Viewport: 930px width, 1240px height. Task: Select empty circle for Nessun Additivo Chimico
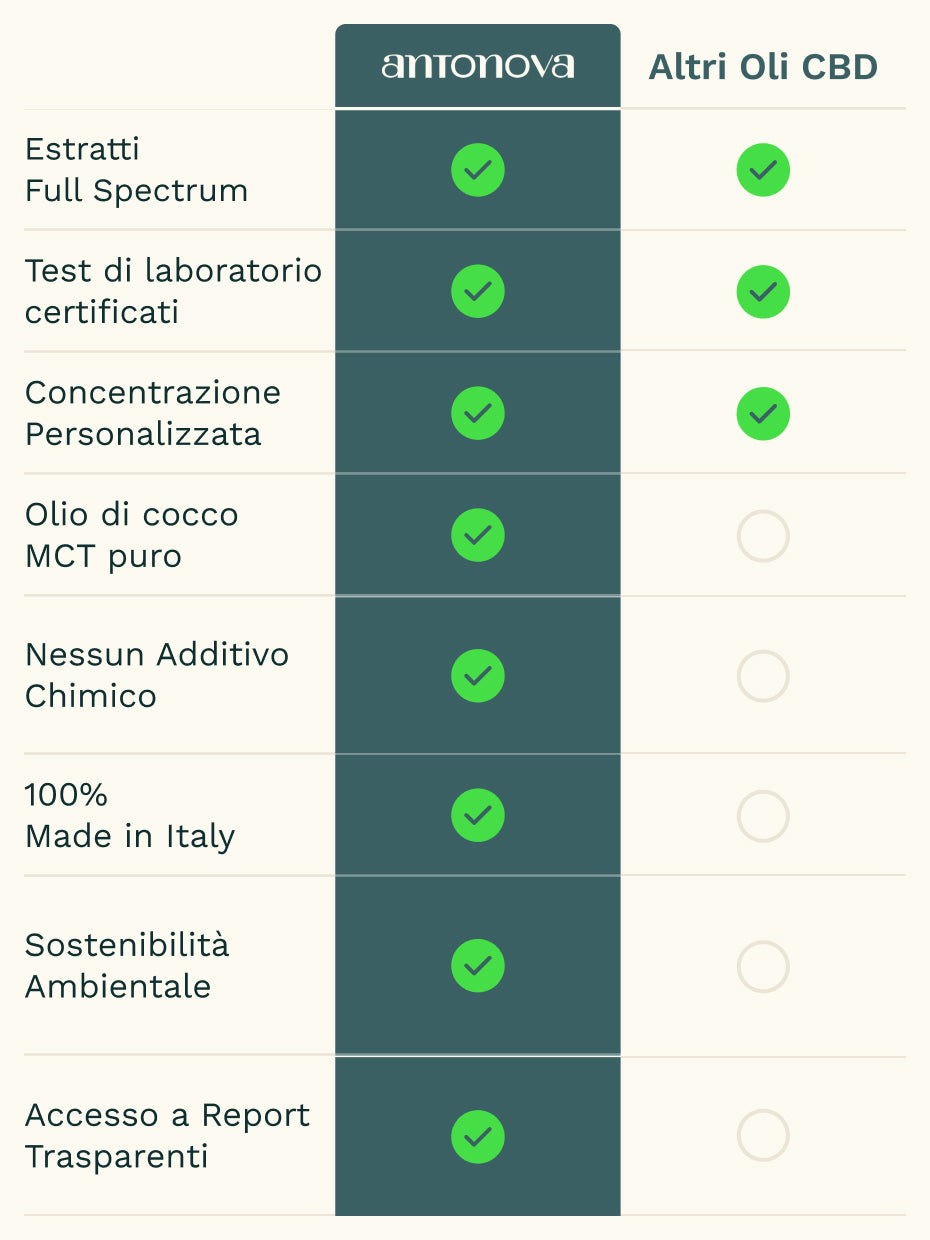point(763,676)
